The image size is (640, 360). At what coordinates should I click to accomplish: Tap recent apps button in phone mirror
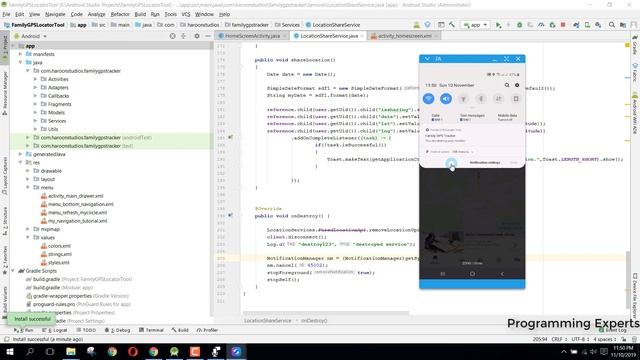[x=442, y=274]
